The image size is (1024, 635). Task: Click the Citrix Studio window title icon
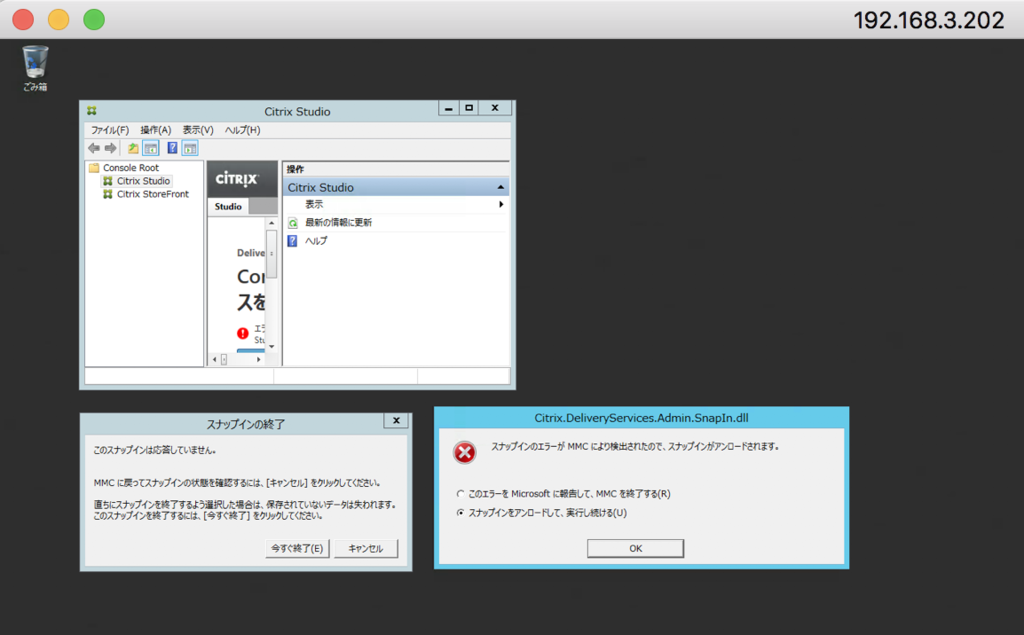91,111
